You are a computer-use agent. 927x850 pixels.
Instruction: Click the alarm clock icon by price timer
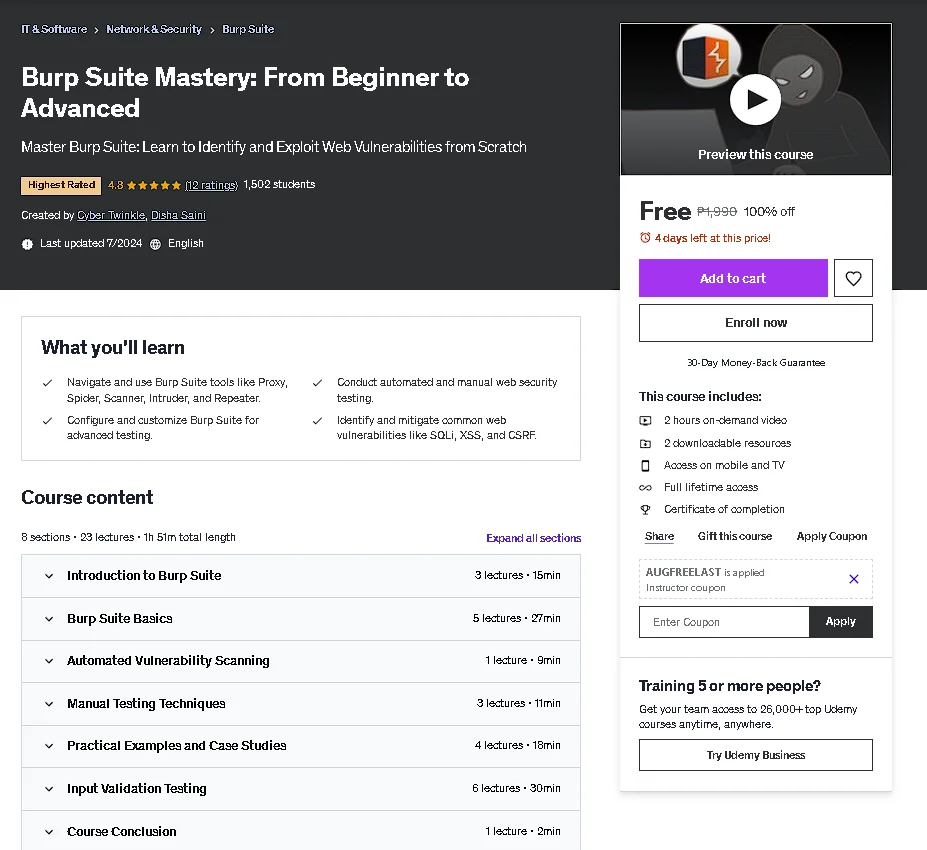[645, 238]
